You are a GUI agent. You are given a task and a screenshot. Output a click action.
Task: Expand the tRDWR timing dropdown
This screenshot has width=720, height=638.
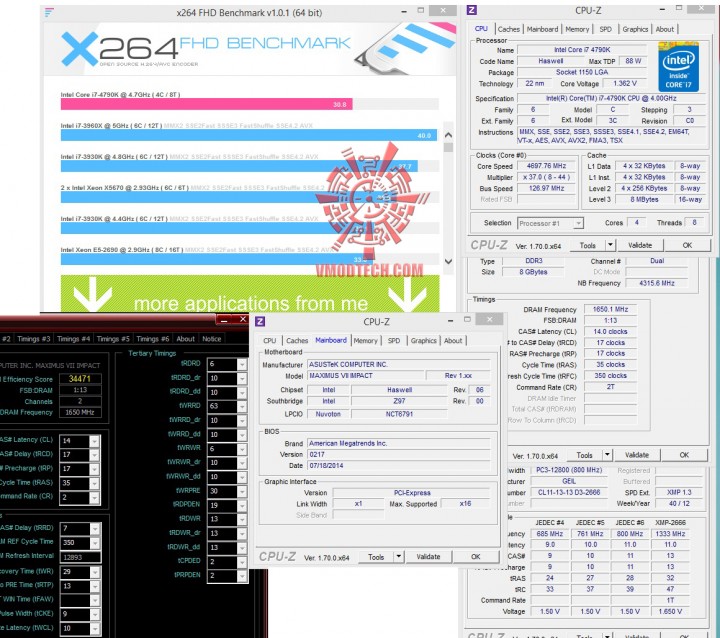pos(242,519)
